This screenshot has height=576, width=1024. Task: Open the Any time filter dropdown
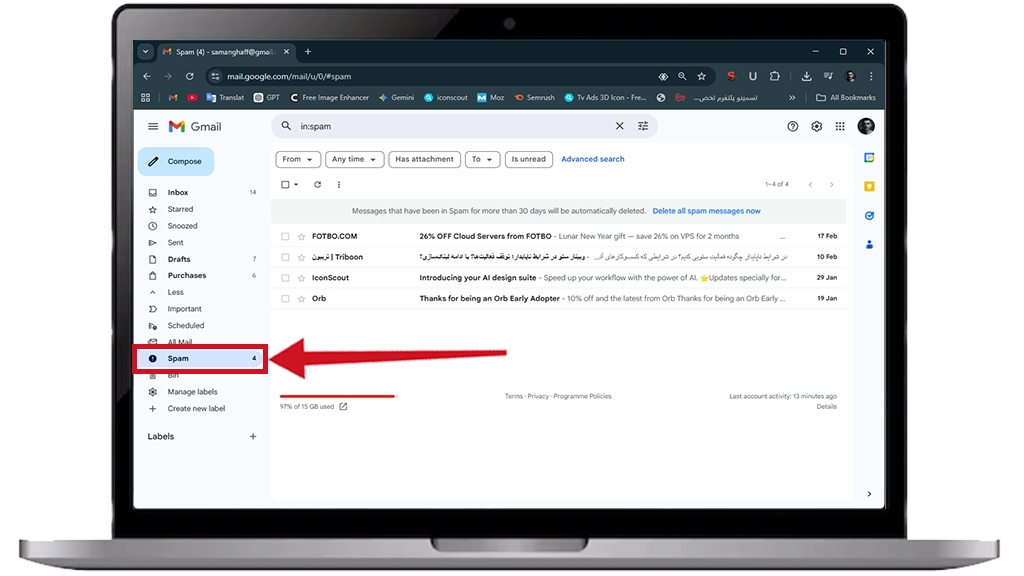355,159
